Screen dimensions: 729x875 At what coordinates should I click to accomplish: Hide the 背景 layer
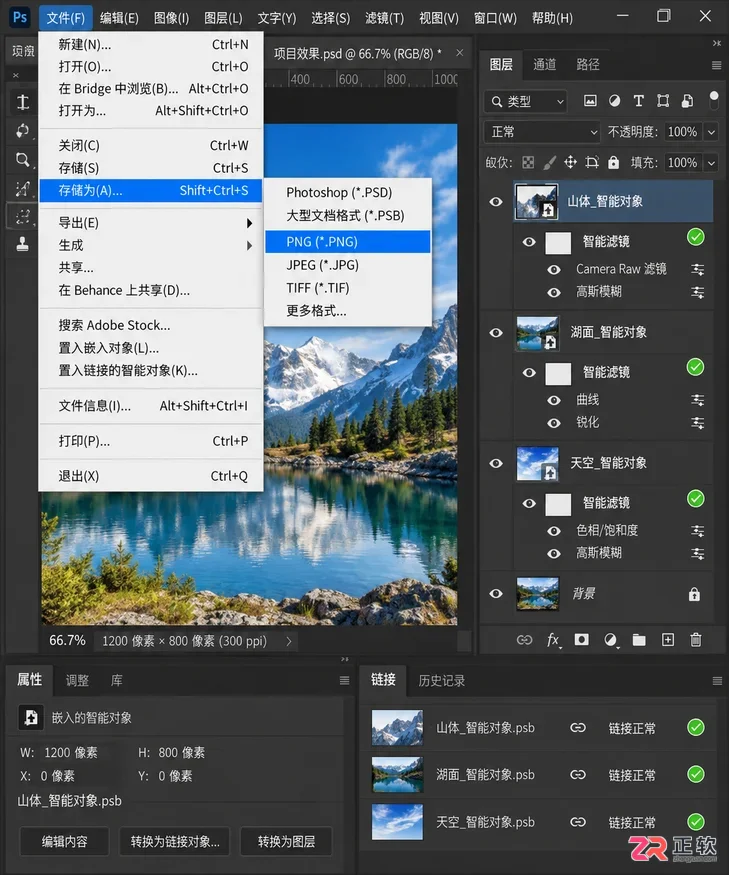point(496,594)
